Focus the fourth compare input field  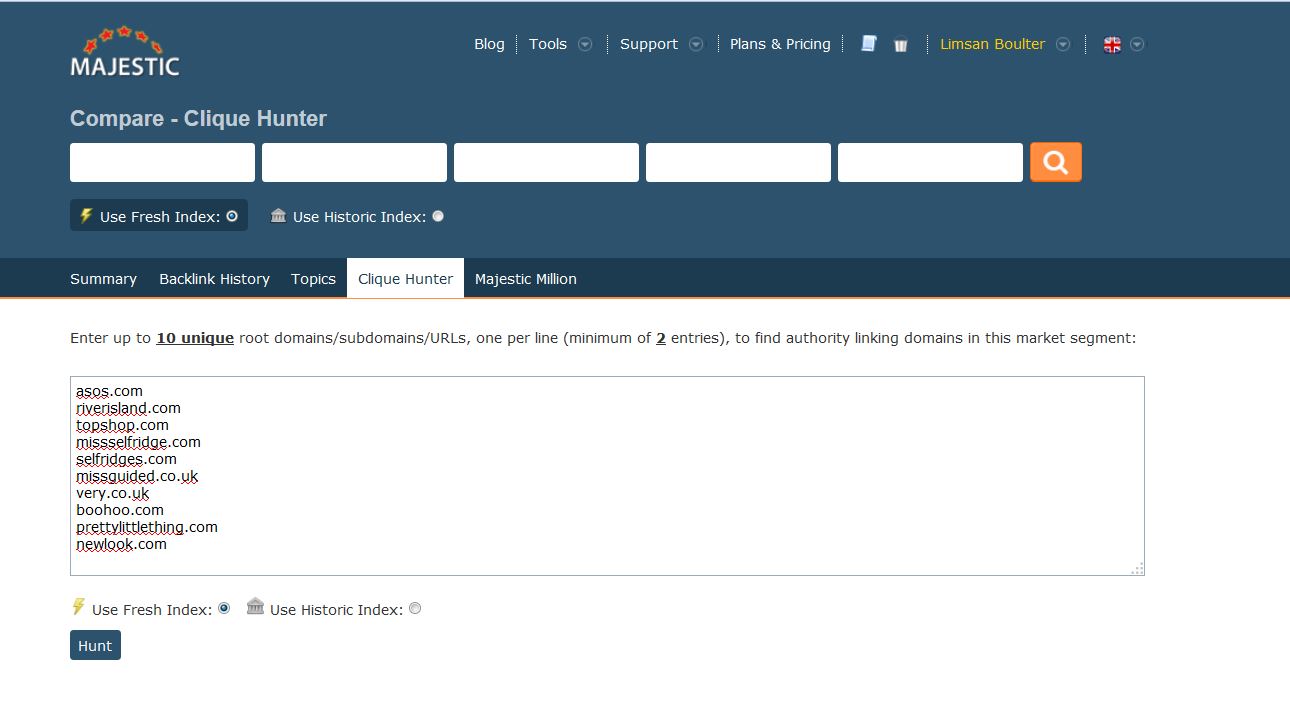(738, 162)
